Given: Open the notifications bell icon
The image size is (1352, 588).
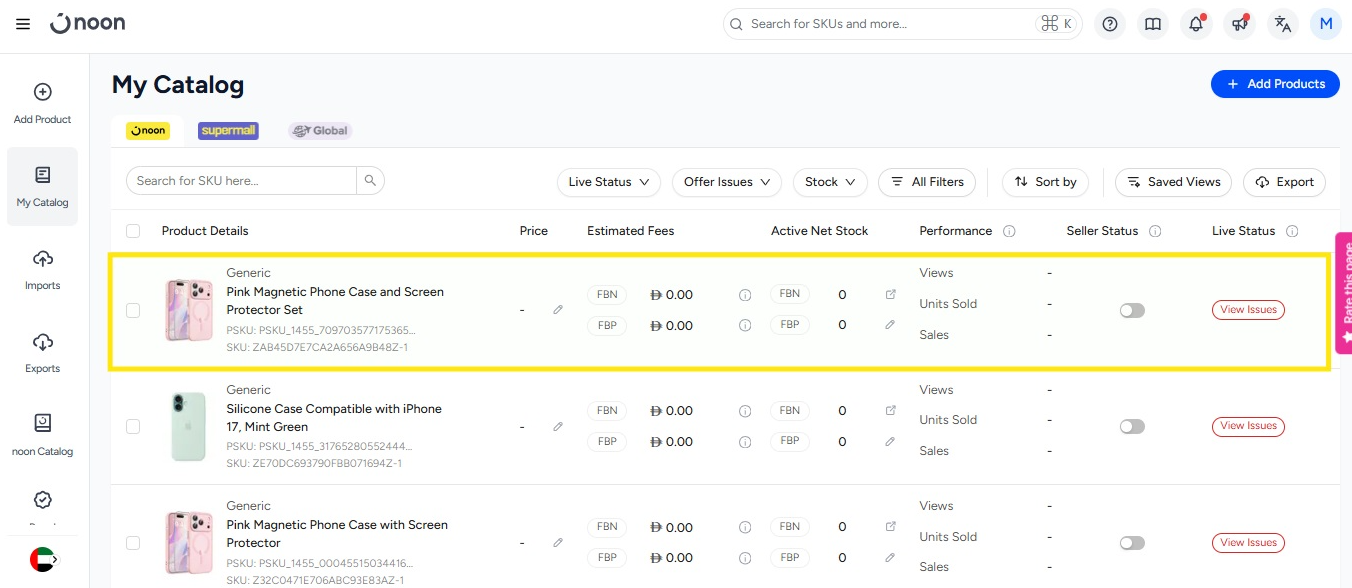Looking at the screenshot, I should click(1196, 24).
